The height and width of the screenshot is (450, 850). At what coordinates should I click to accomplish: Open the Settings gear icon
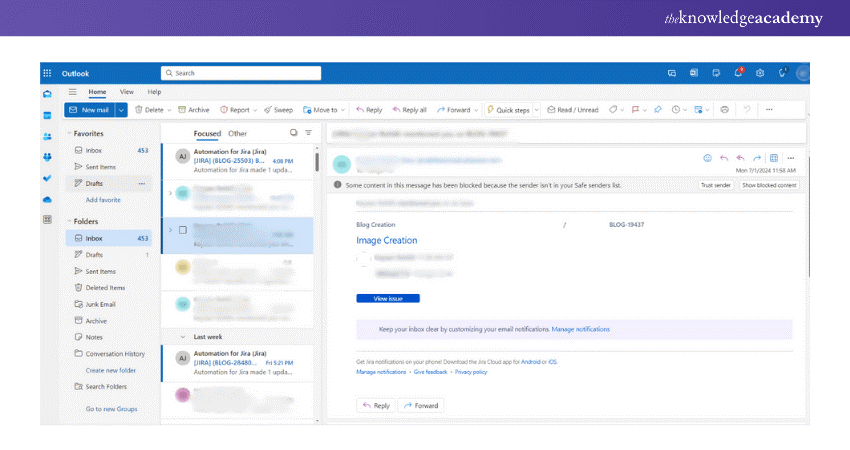coord(760,73)
